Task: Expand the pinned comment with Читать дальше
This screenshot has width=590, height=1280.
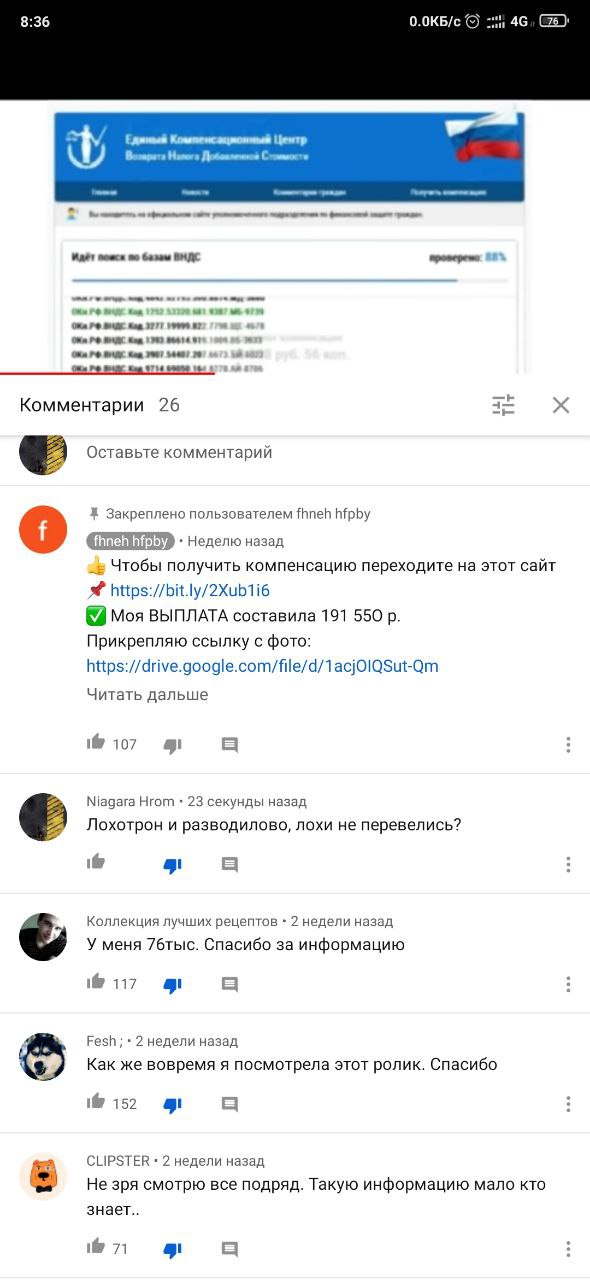Action: pyautogui.click(x=147, y=694)
